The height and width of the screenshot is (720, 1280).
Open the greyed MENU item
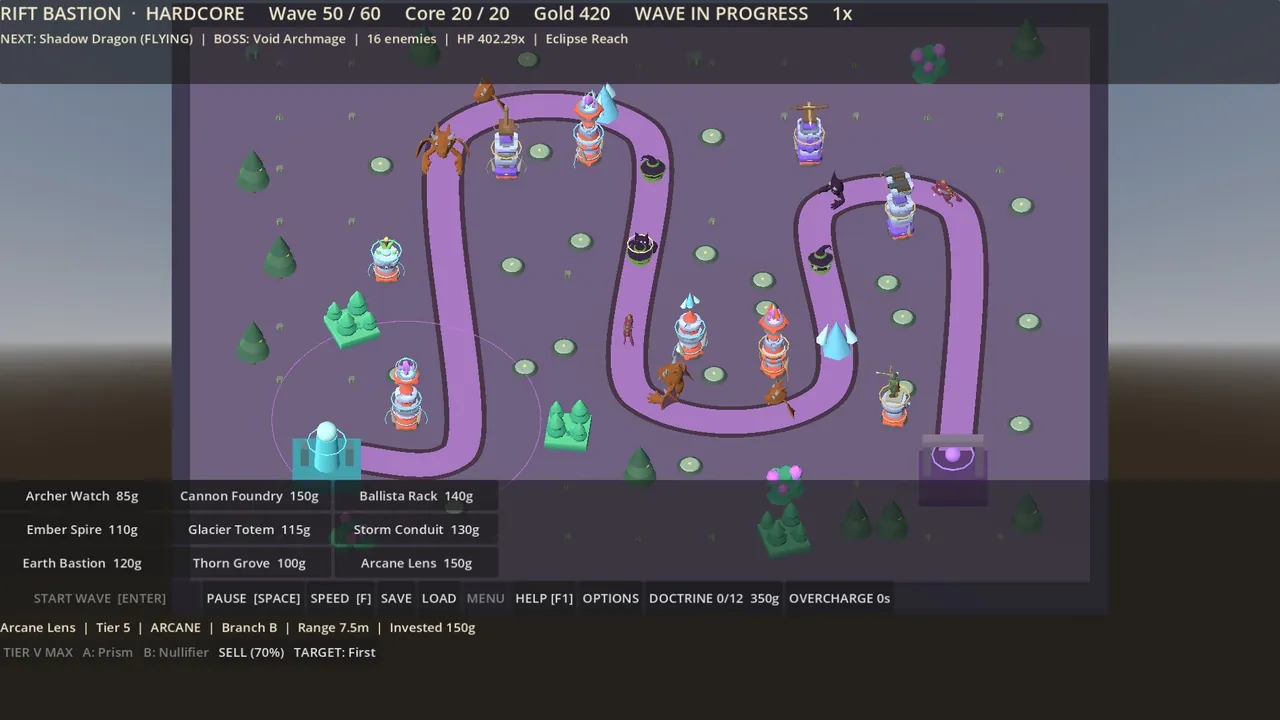(485, 598)
